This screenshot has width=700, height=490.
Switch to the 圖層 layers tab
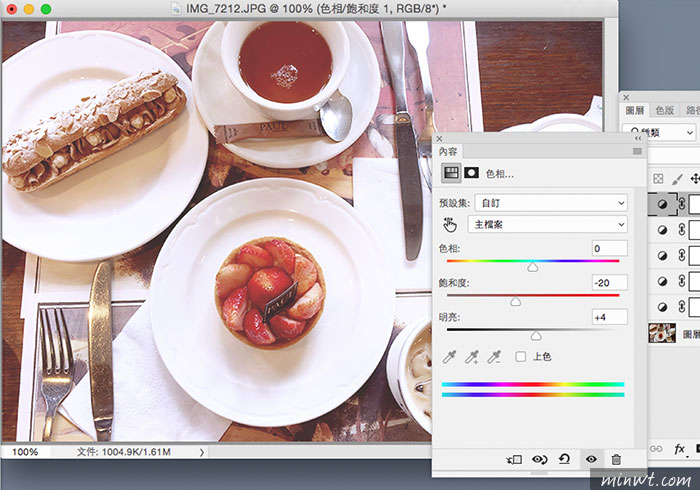pyautogui.click(x=635, y=110)
